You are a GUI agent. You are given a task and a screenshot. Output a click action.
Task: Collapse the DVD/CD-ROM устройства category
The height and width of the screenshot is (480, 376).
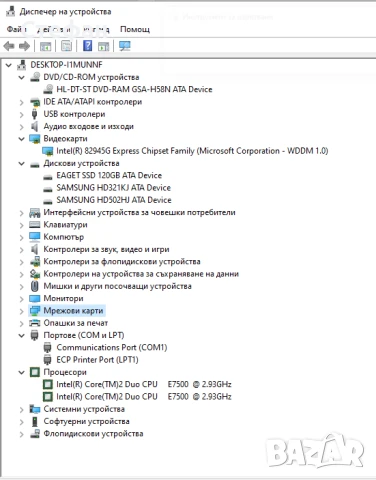point(22,77)
